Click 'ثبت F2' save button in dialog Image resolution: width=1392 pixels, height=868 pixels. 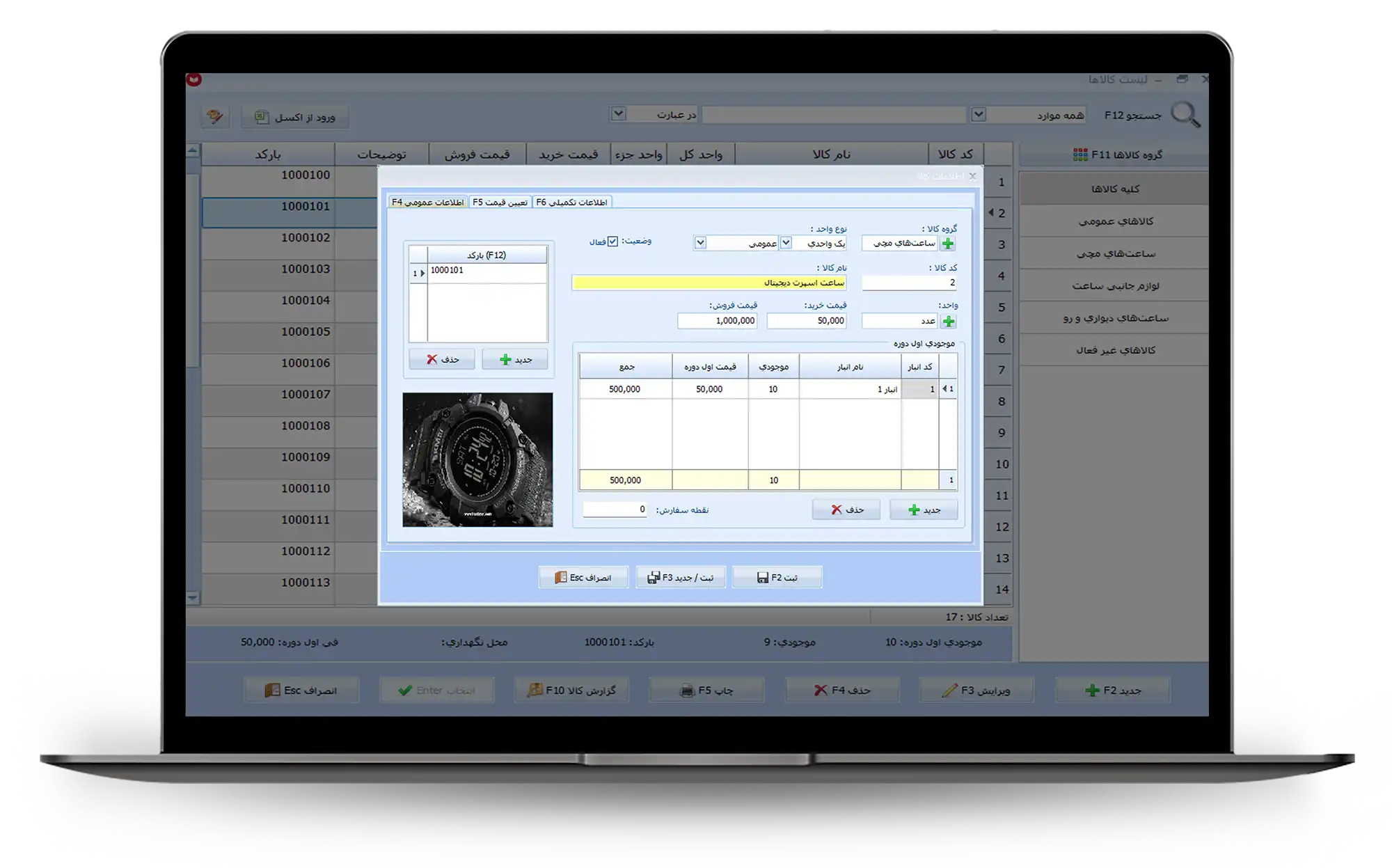click(x=777, y=578)
